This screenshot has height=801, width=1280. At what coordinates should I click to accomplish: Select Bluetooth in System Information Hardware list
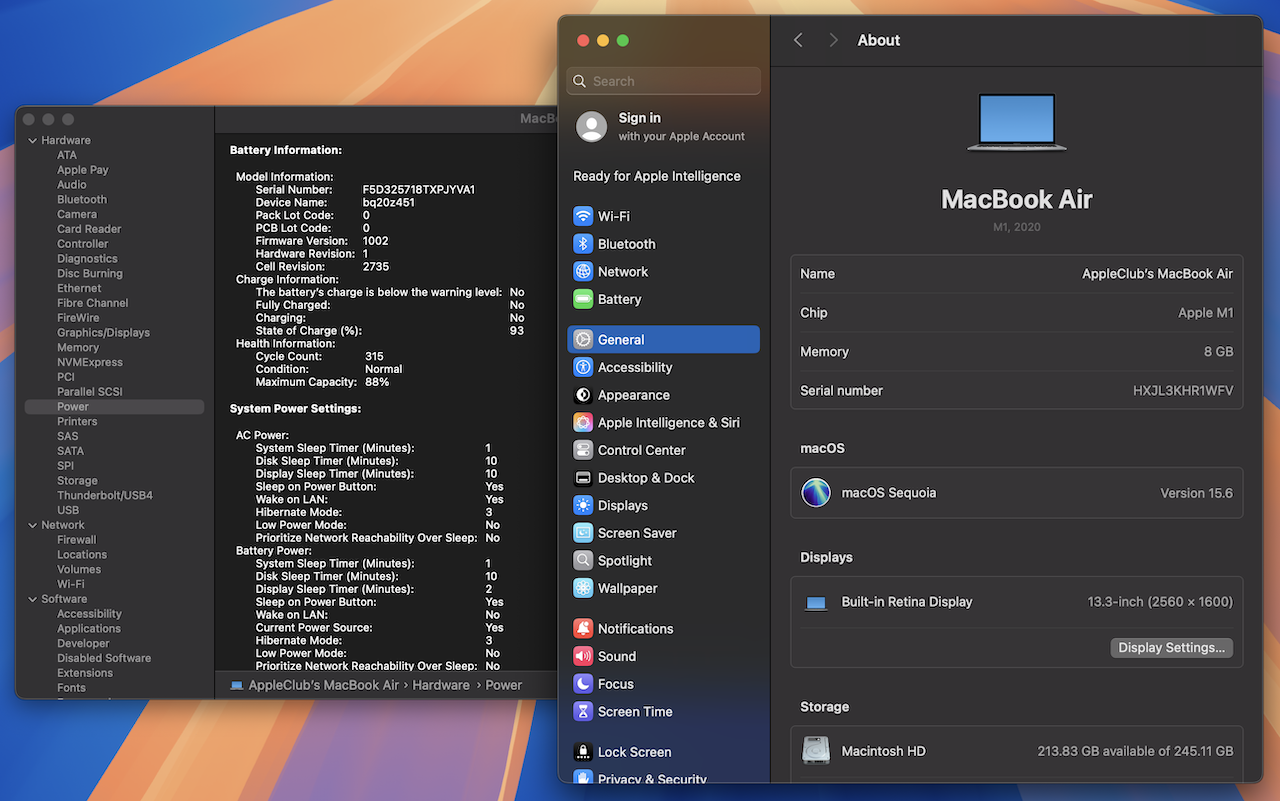82,200
